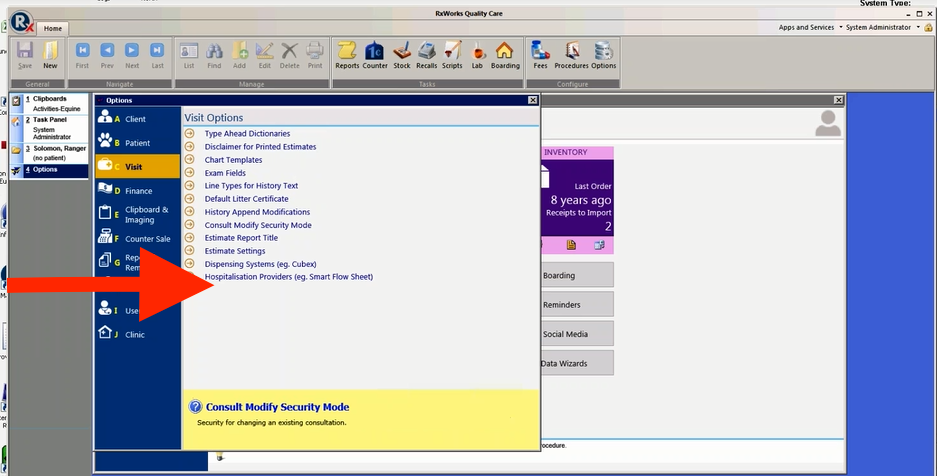Click the RxWorks application logo button
This screenshot has width=937, height=476.
point(22,22)
